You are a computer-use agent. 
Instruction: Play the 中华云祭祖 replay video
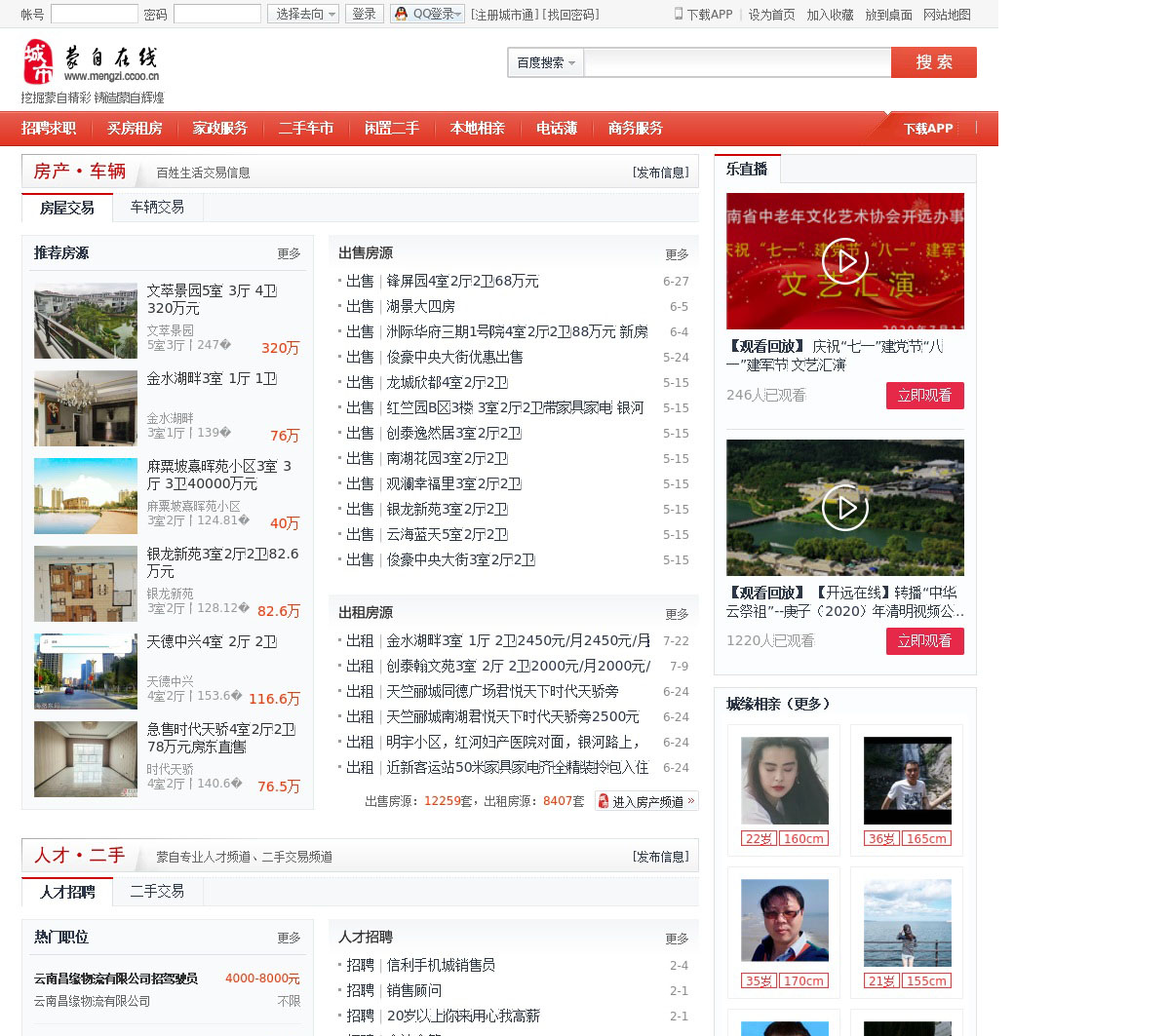845,508
